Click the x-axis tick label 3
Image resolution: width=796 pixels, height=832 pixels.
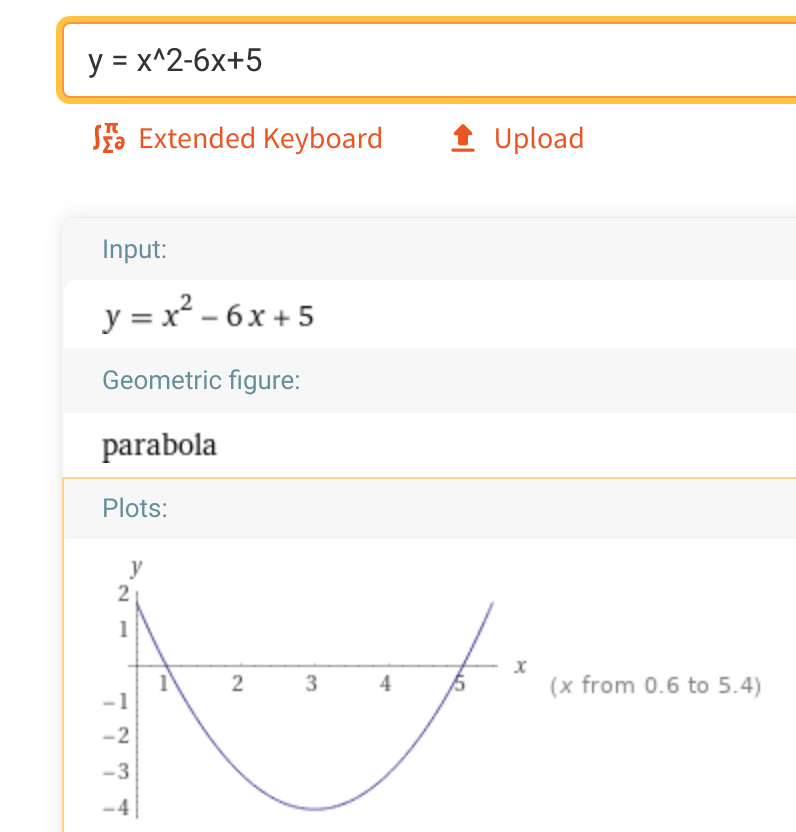pos(312,686)
